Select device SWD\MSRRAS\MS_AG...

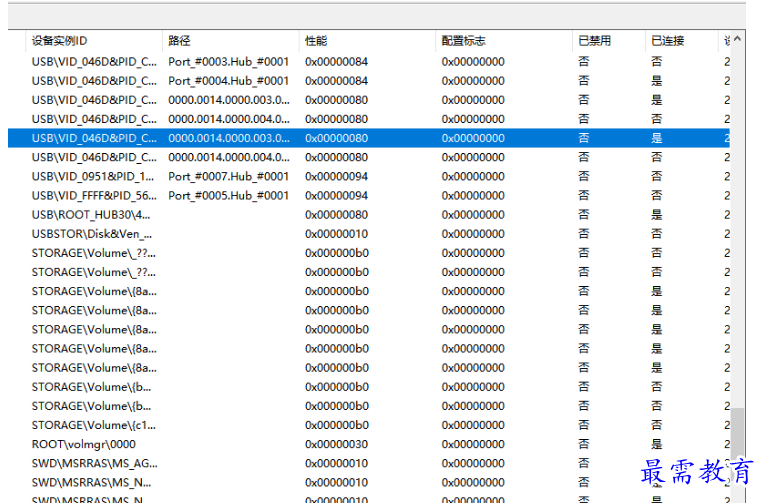[95, 463]
